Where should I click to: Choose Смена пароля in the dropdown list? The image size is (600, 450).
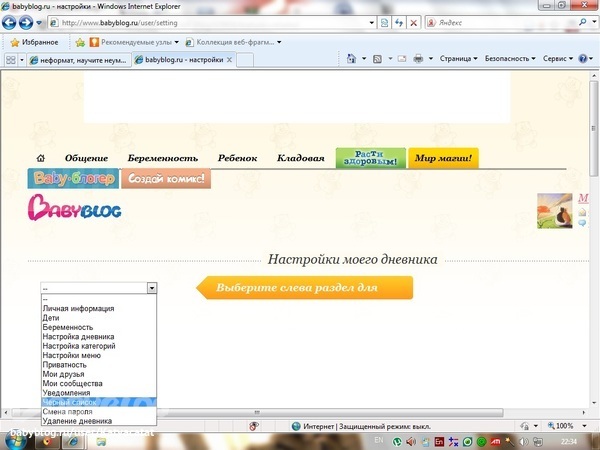tap(71, 412)
